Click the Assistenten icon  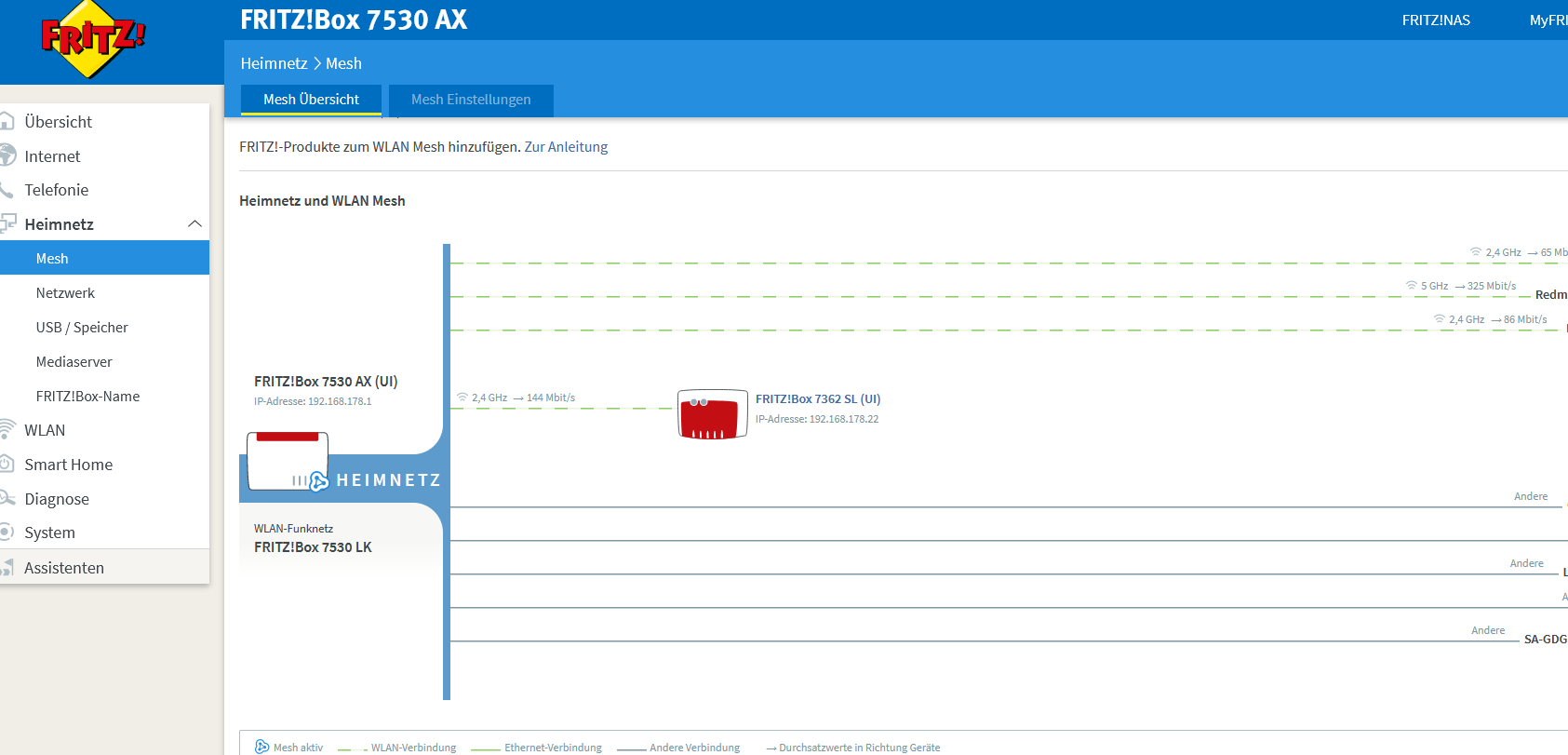click(x=7, y=567)
